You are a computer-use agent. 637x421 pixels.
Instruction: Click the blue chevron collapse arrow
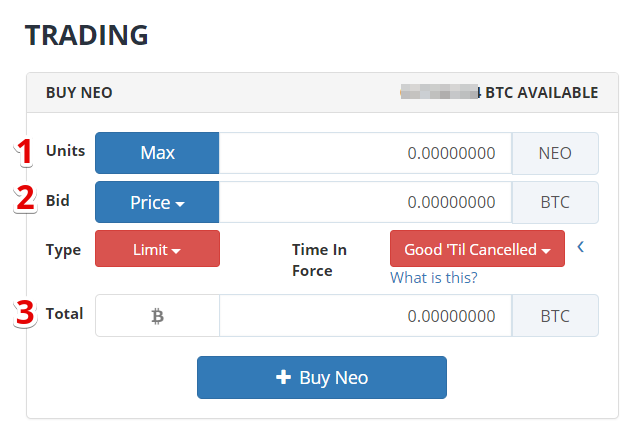point(581,247)
